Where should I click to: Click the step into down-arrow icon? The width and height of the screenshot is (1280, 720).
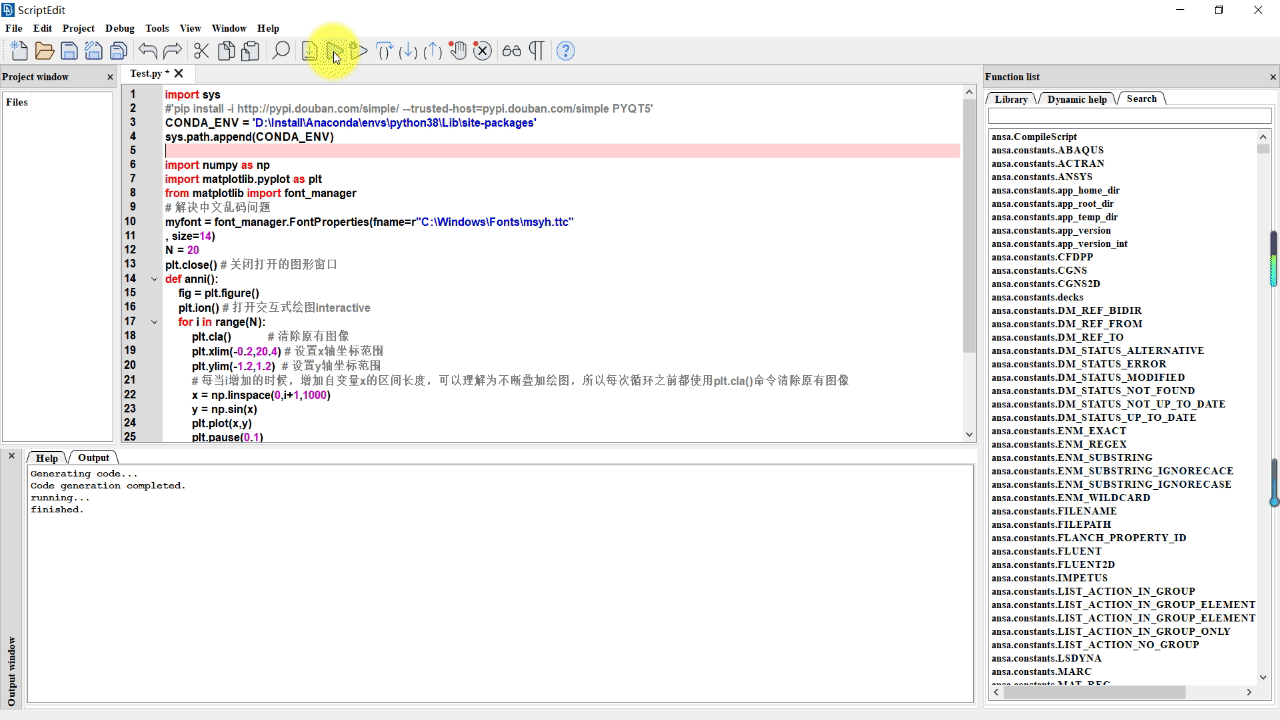pyautogui.click(x=408, y=51)
